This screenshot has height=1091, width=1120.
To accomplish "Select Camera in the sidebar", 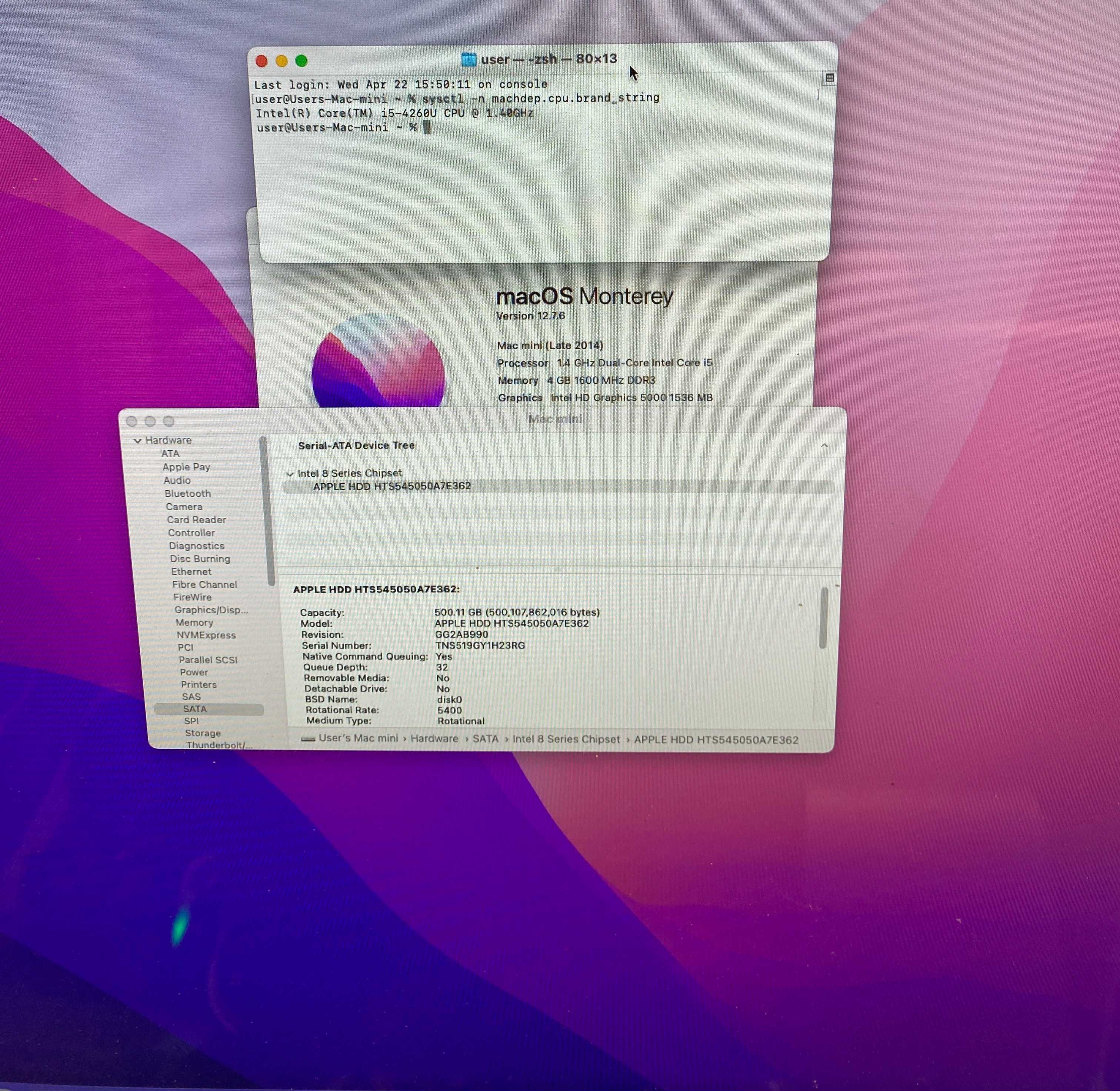I will click(x=184, y=507).
